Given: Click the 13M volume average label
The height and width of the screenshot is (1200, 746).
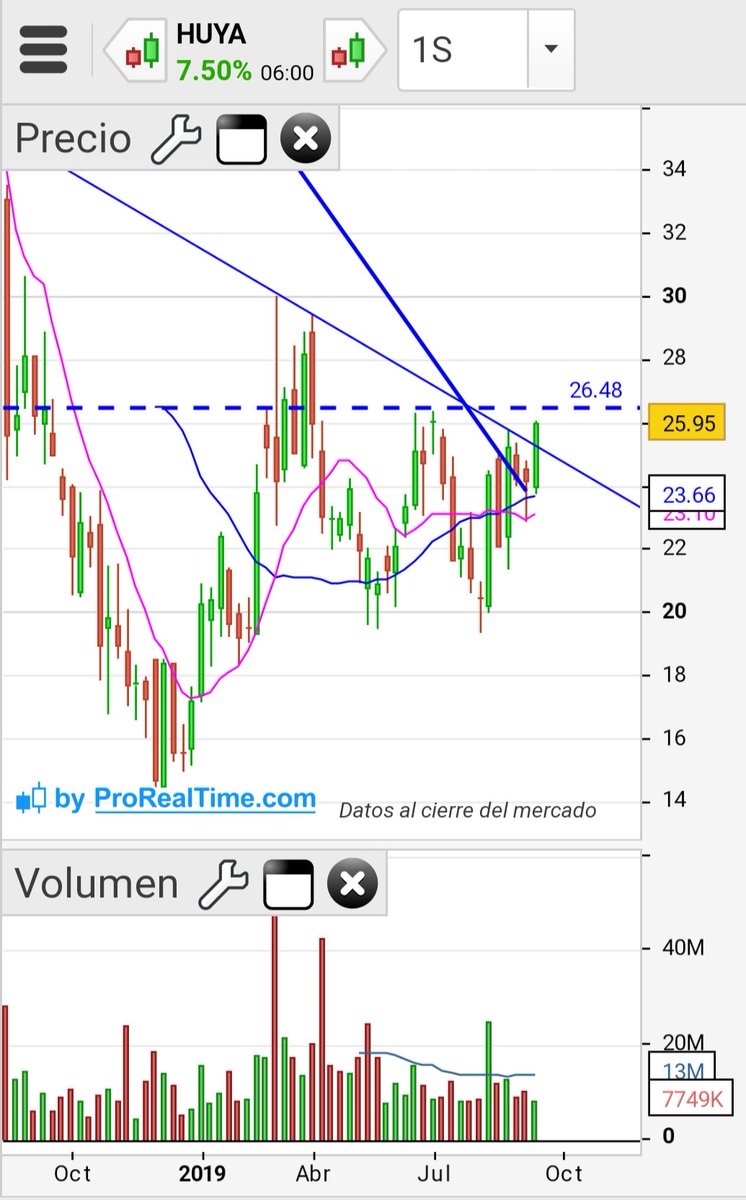Looking at the screenshot, I should coord(682,1071).
